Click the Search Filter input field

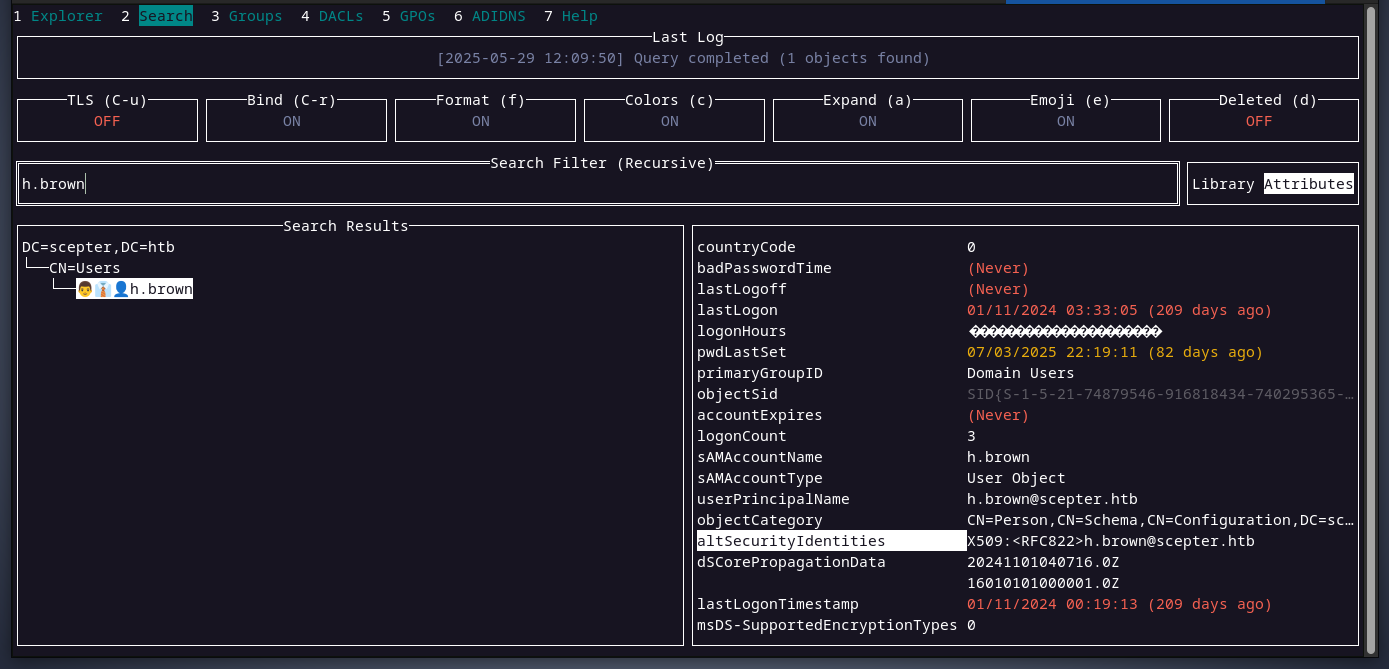tap(597, 184)
